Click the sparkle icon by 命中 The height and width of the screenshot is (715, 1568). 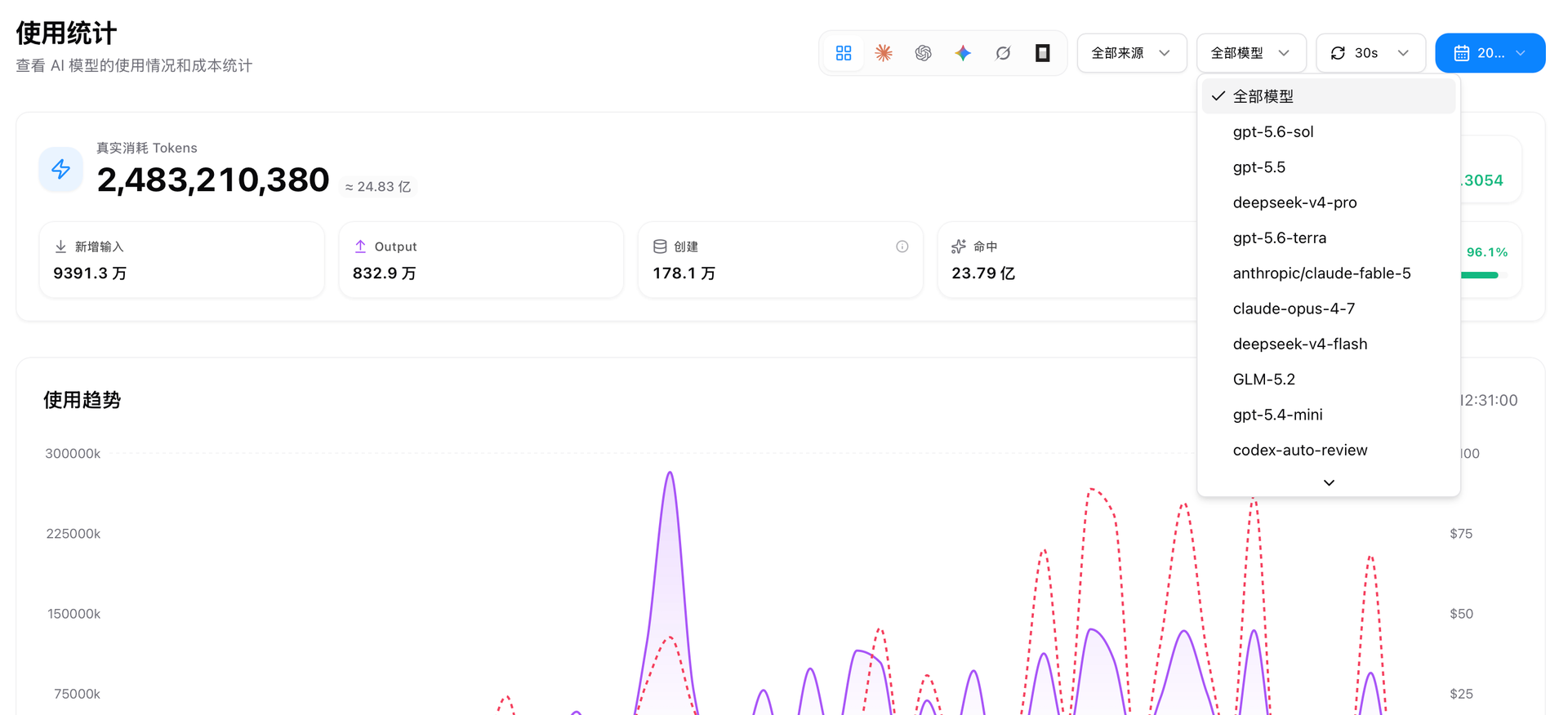coord(959,246)
